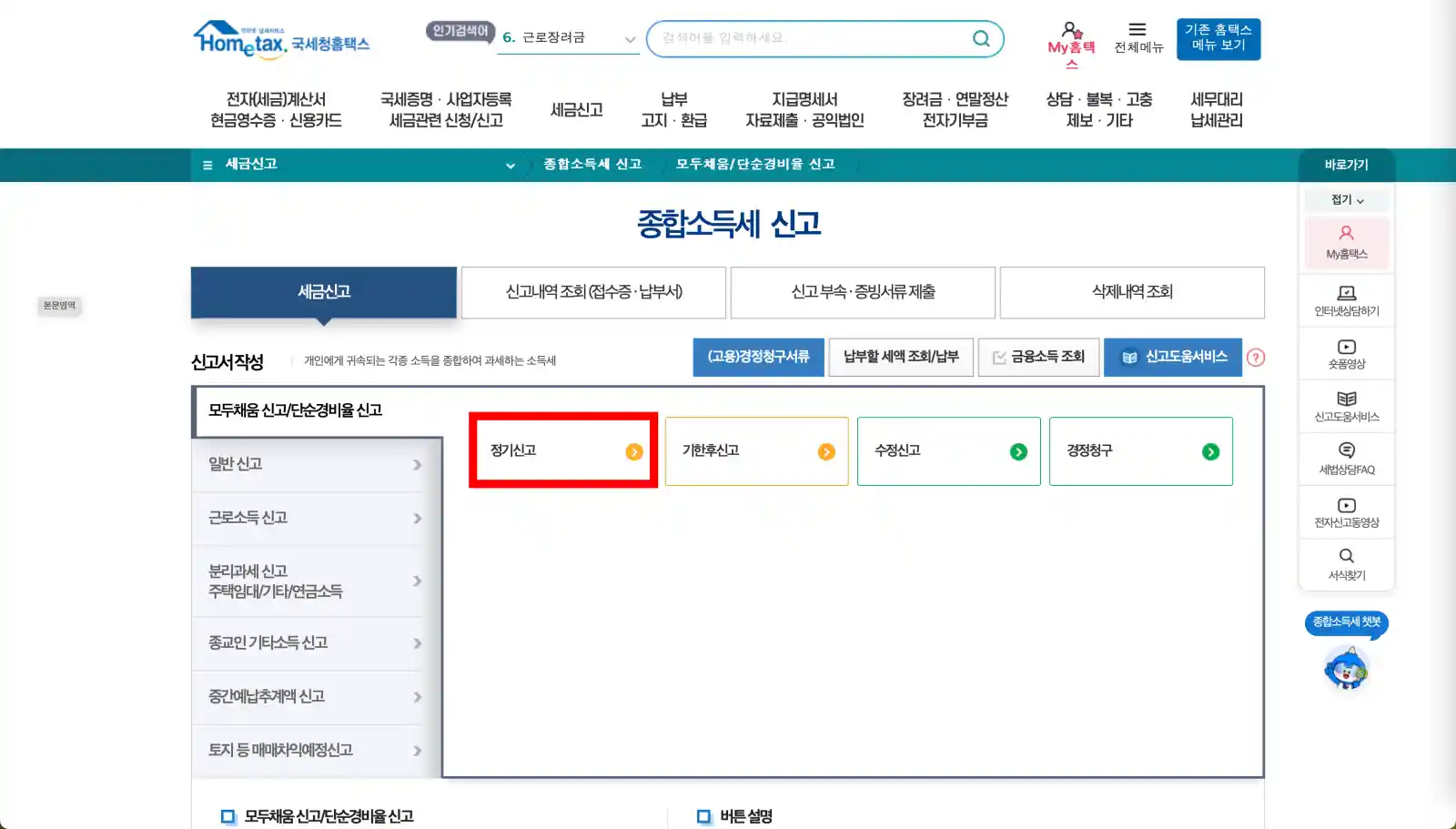The height and width of the screenshot is (829, 1456).
Task: Open 기존 홈택스 메뉴 보기
Action: coord(1218,38)
